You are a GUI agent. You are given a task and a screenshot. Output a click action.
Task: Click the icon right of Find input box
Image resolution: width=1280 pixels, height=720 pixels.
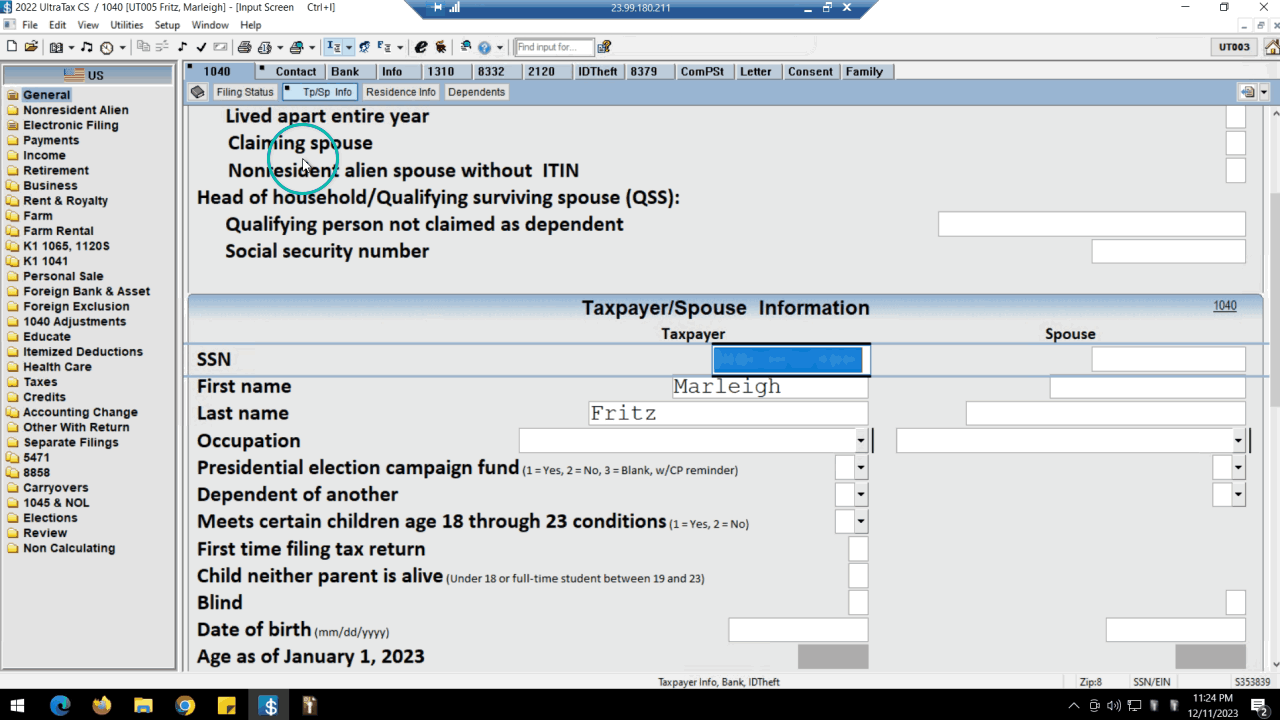pyautogui.click(x=605, y=47)
